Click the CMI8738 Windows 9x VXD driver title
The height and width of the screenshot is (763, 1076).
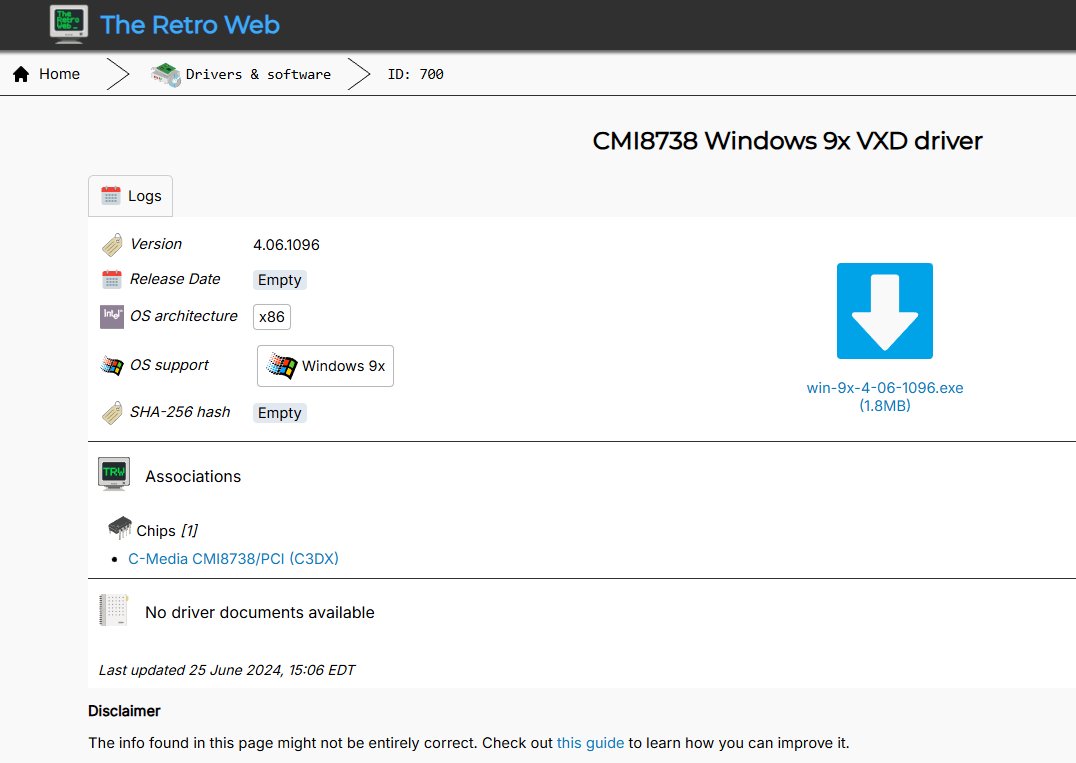click(x=787, y=141)
